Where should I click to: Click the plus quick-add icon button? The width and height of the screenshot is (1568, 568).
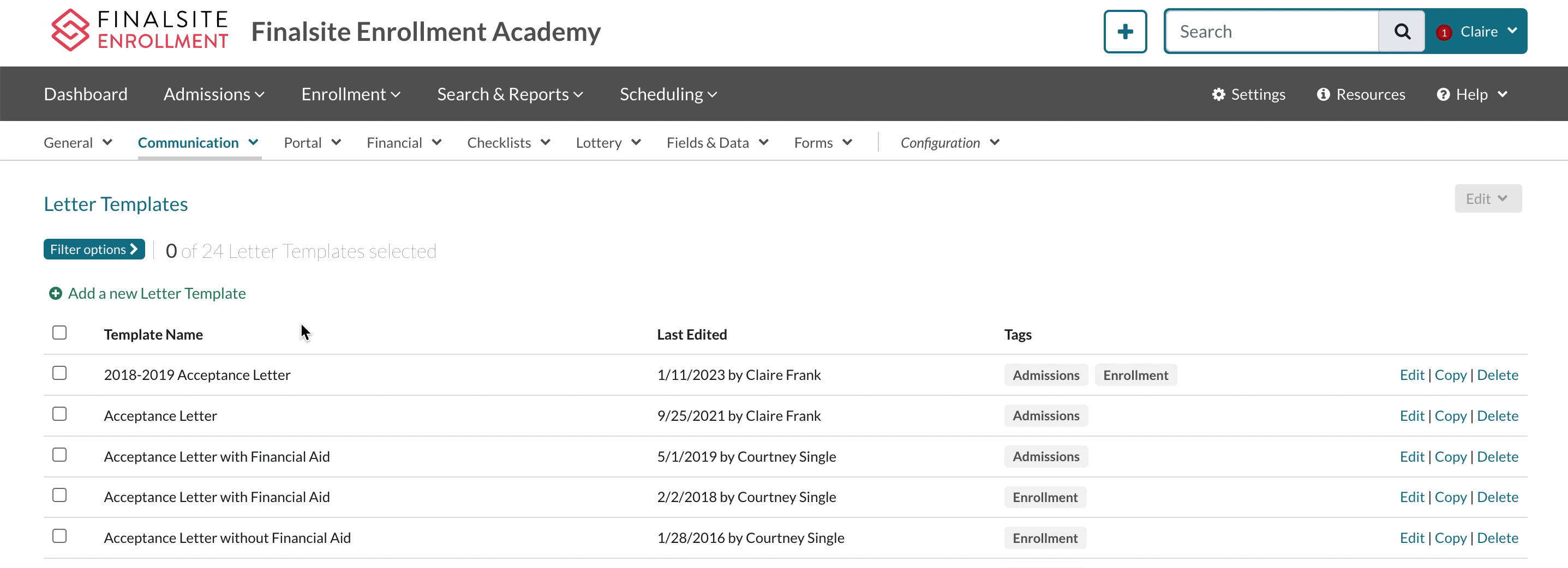point(1124,32)
